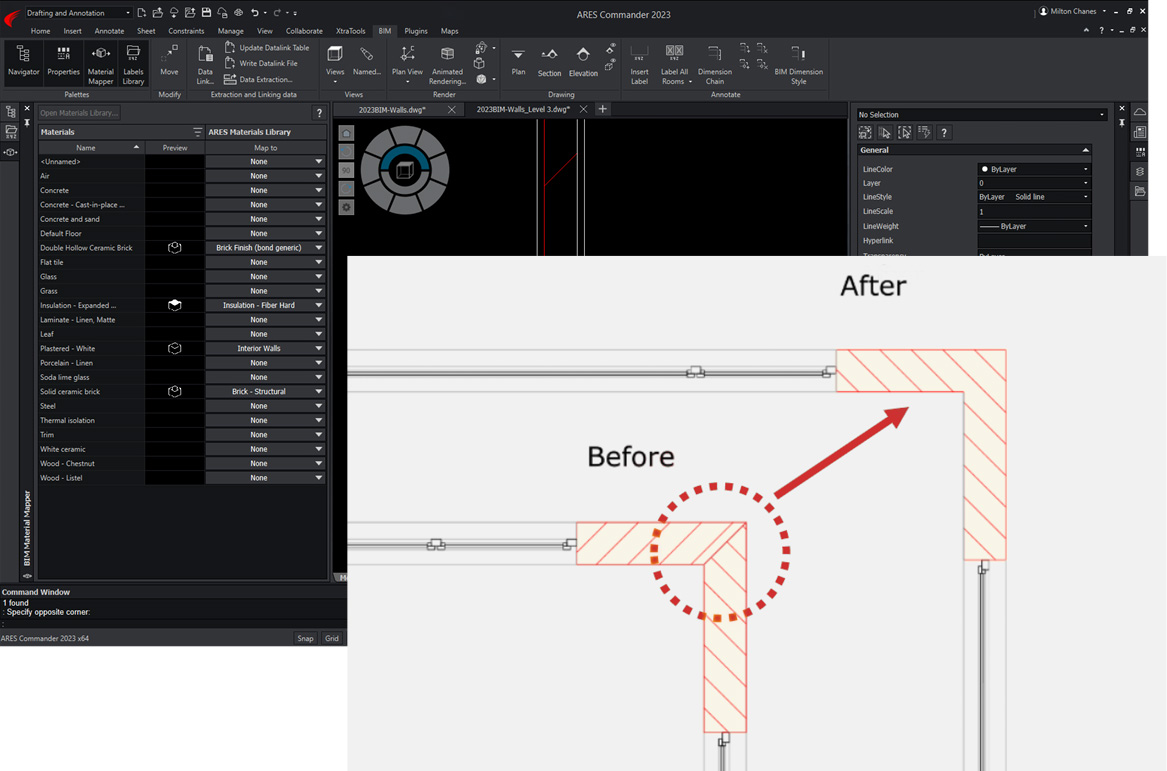Open the LineWeight ByLayer dropdown
This screenshot has height=771, width=1167.
[1034, 226]
